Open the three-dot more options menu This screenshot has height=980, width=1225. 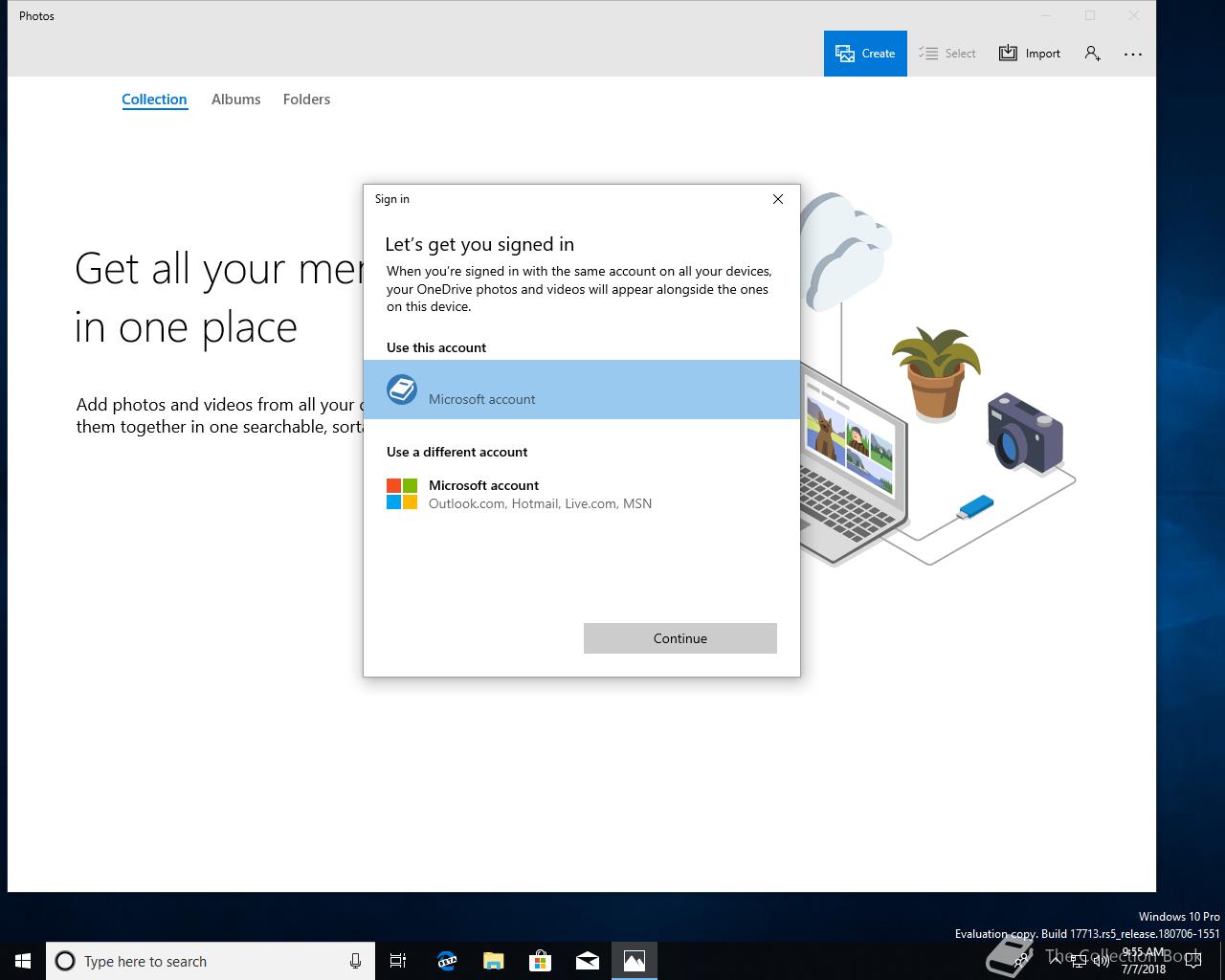[1133, 54]
